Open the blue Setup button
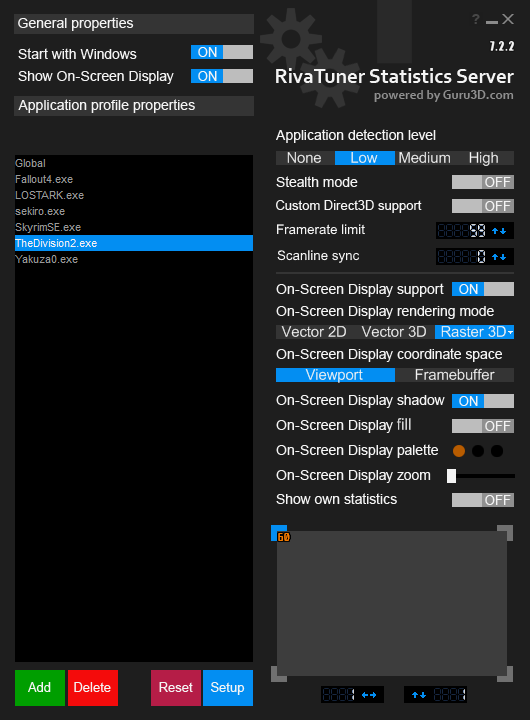This screenshot has width=530, height=720. click(228, 687)
